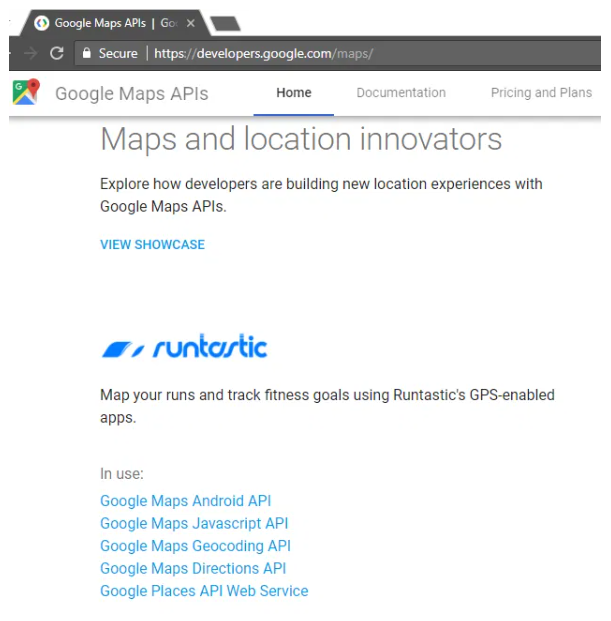Screen dimensions: 611x621
Task: Open a new browser tab
Action: pyautogui.click(x=225, y=23)
